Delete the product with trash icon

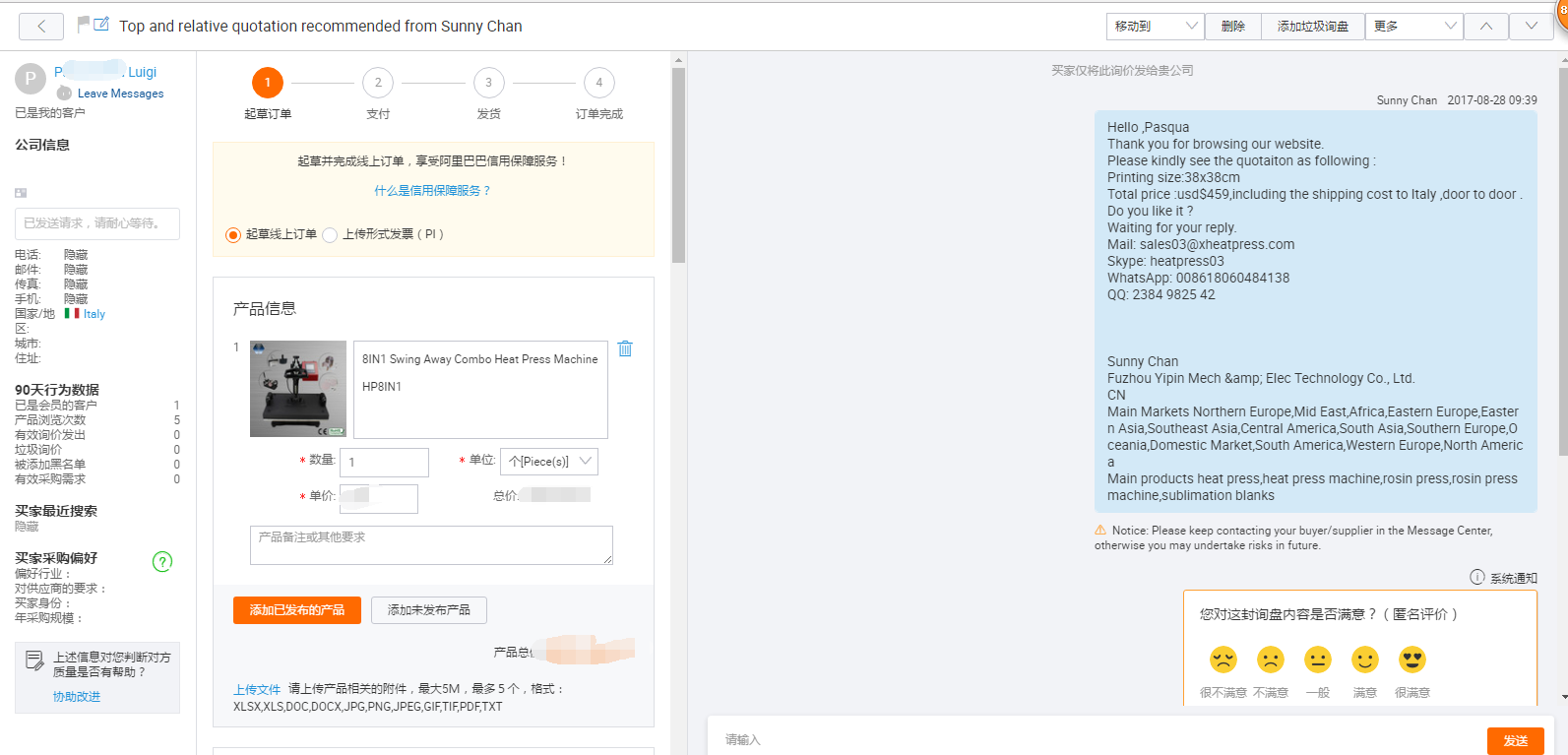[625, 348]
